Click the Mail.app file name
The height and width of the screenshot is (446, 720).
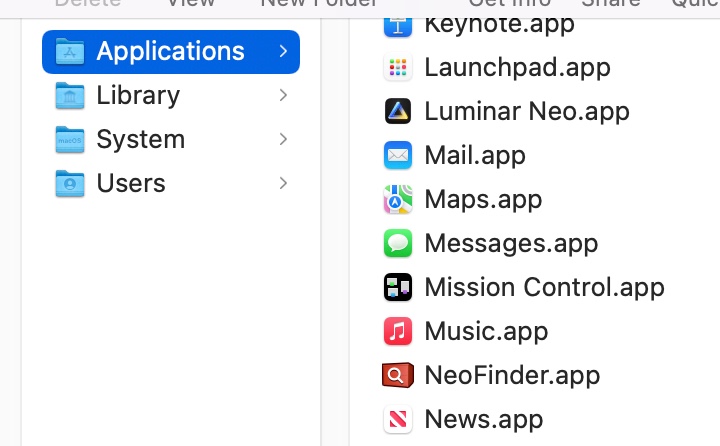coord(475,156)
